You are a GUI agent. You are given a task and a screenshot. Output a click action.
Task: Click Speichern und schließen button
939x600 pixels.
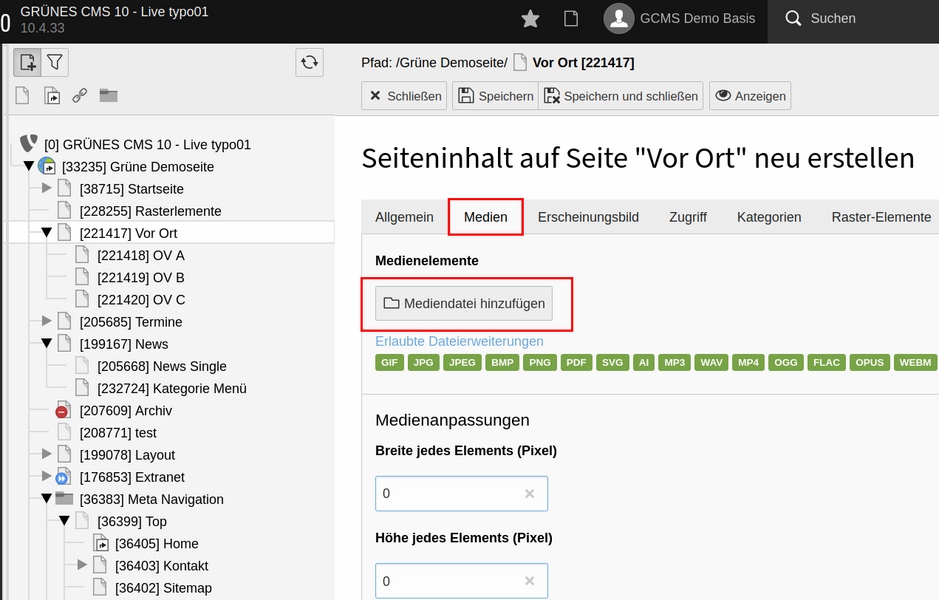coord(621,96)
